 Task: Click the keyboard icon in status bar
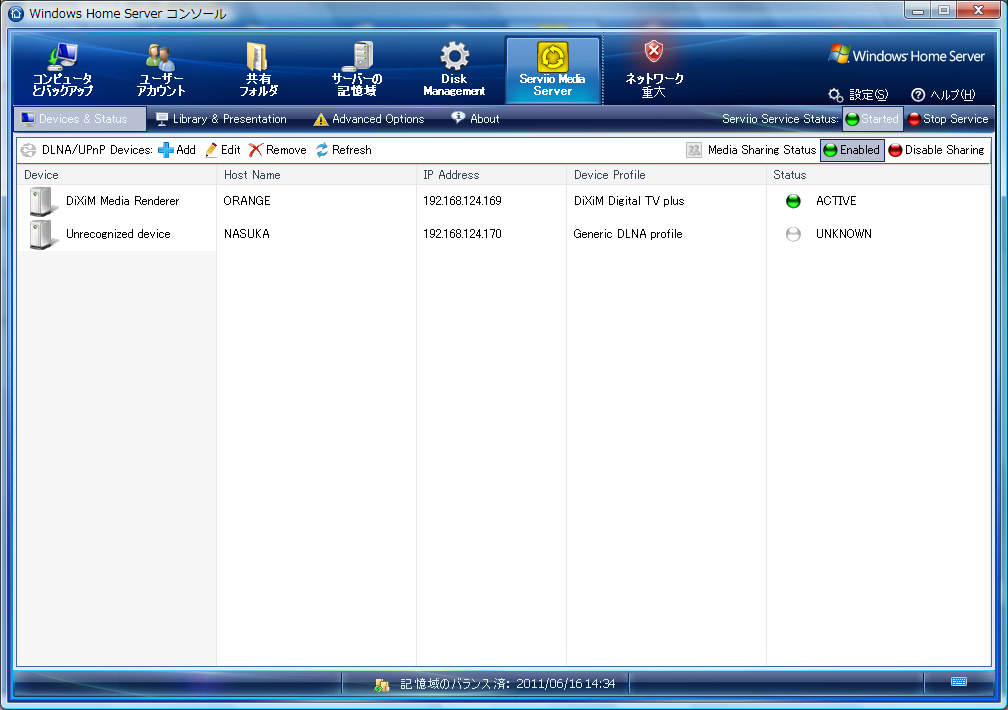pos(958,682)
